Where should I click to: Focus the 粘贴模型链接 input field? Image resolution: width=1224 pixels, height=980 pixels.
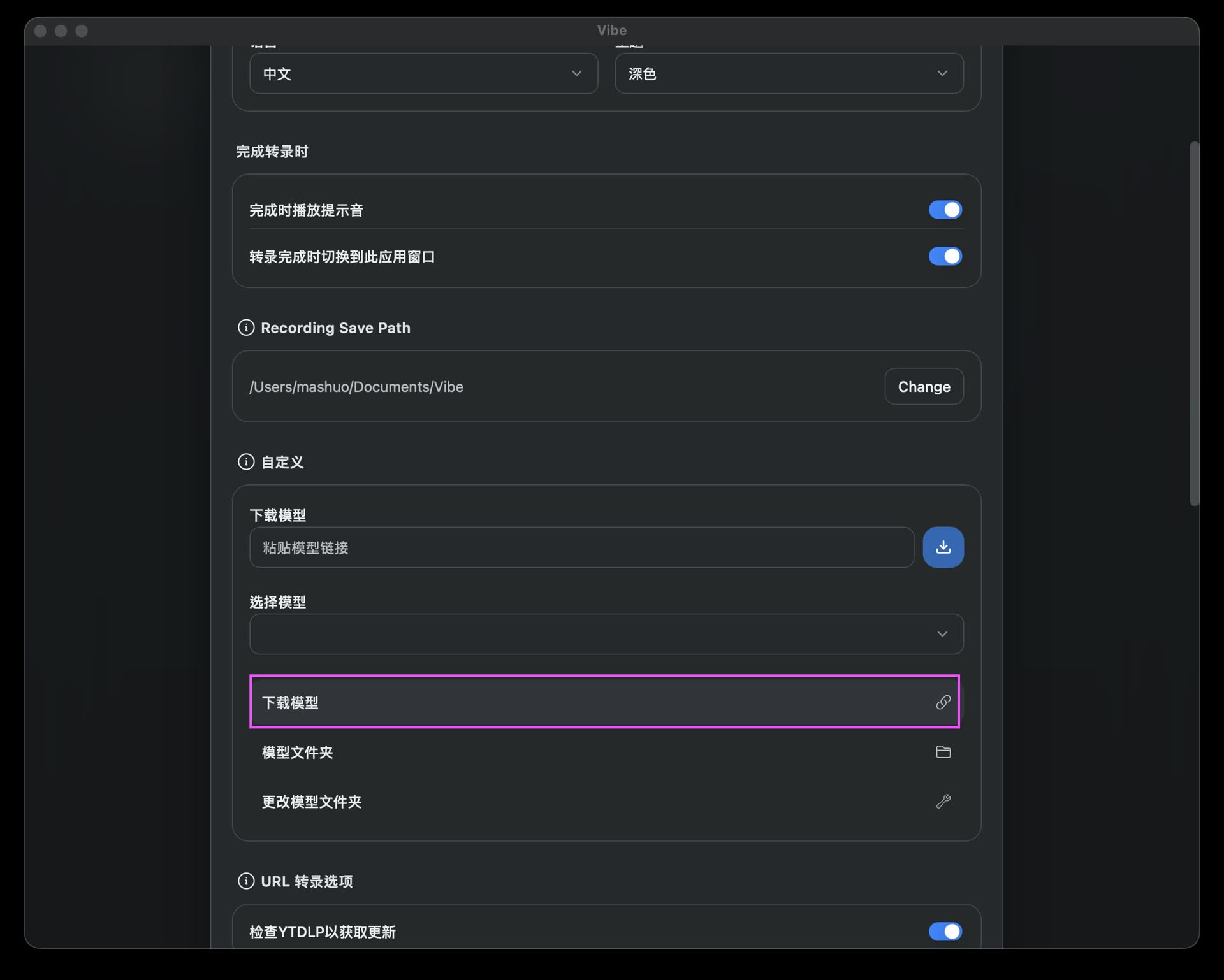(x=581, y=547)
